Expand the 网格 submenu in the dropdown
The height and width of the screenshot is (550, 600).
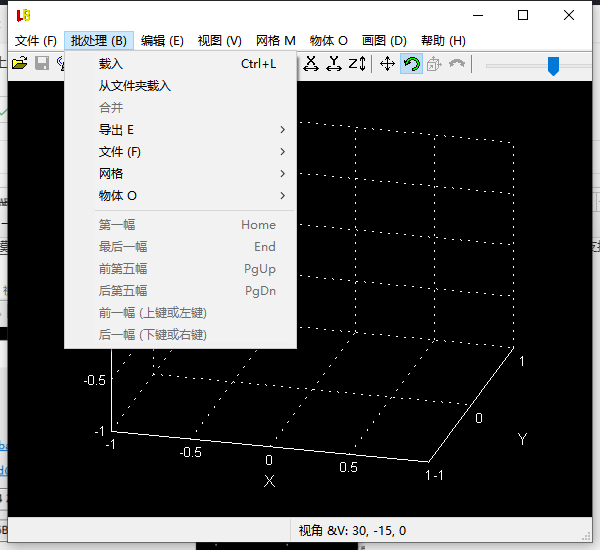180,174
